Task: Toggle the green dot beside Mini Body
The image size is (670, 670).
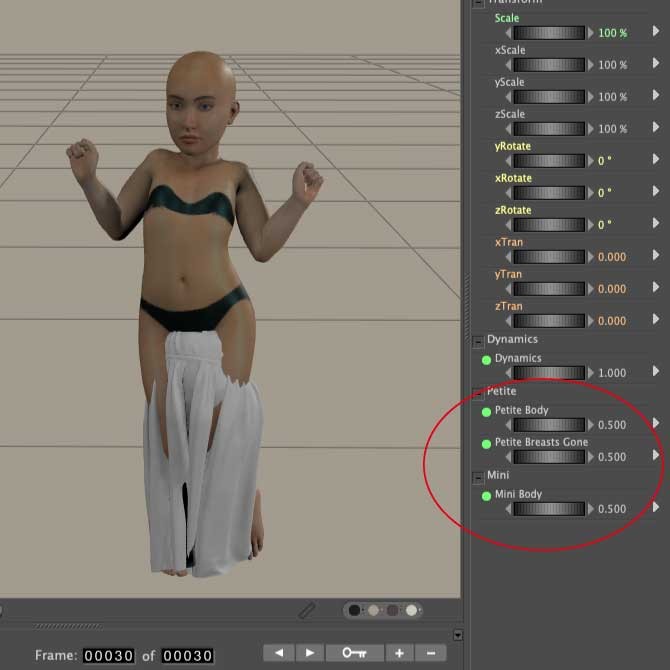Action: pos(487,495)
